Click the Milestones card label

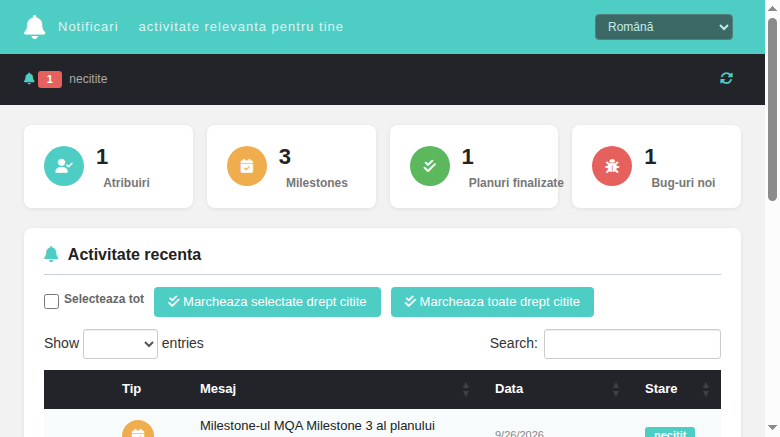click(316, 183)
